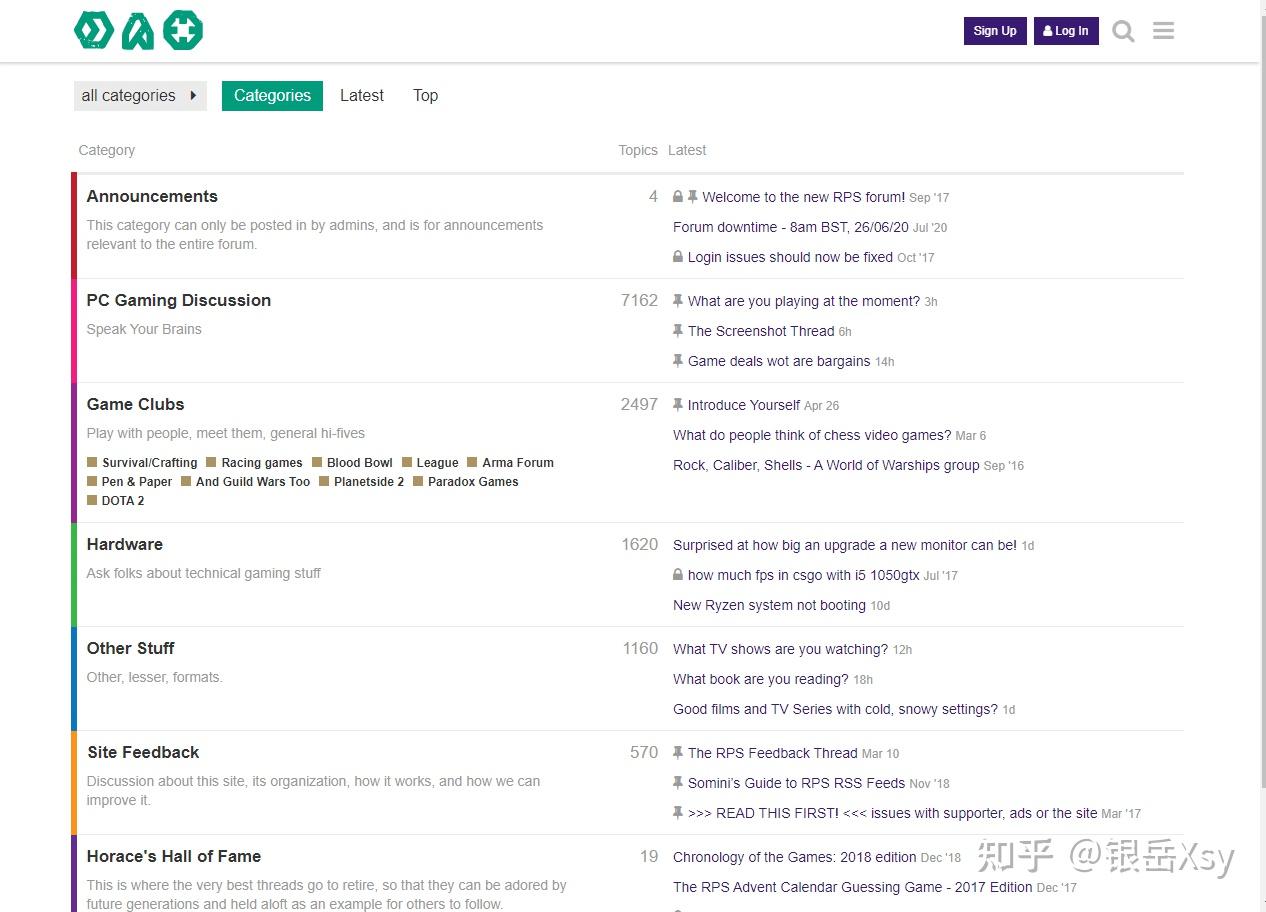The width and height of the screenshot is (1266, 912).
Task: Open What TV shows are you watching topic
Action: 780,649
